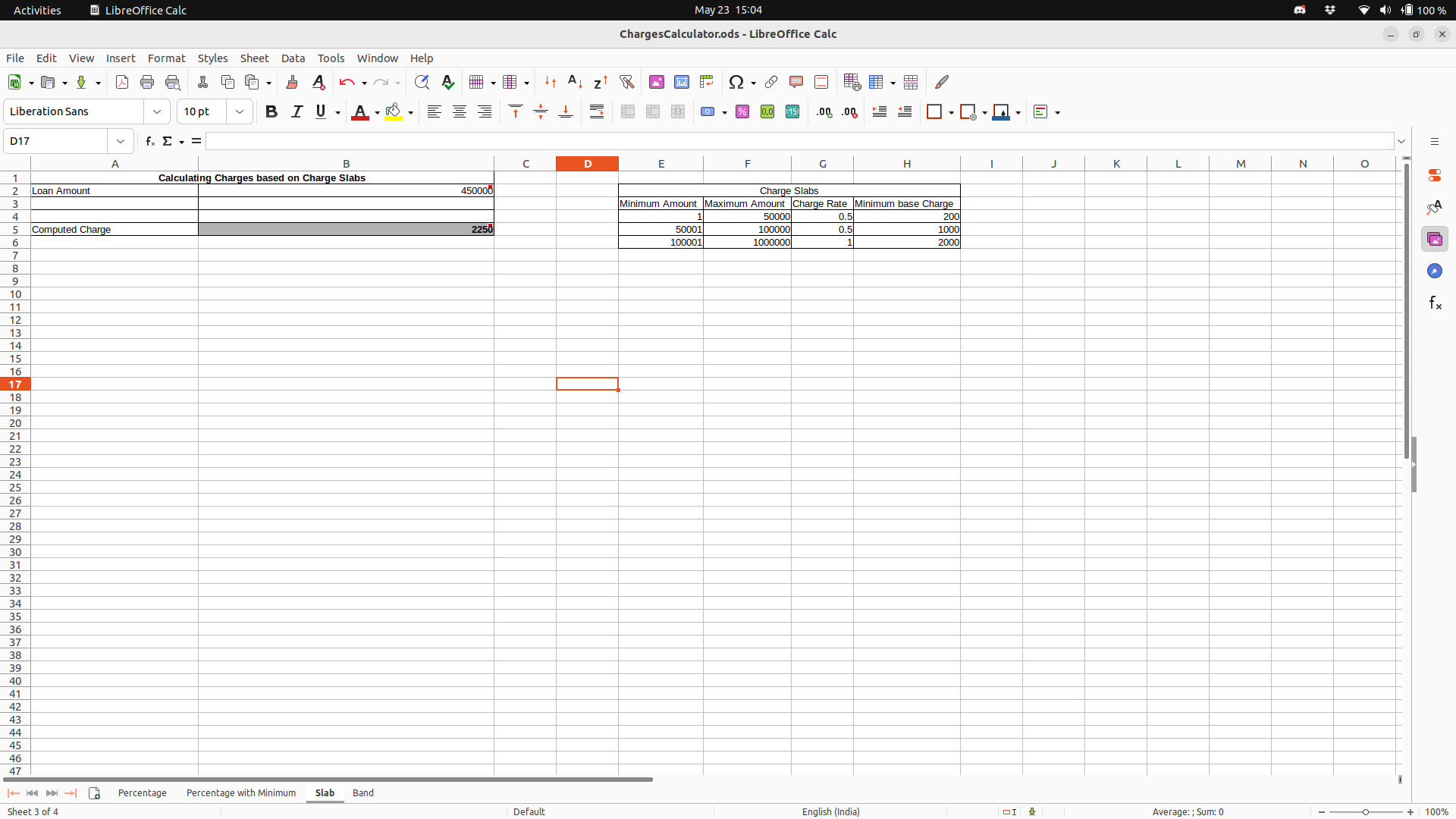
Task: Open the font size dropdown arrow
Action: [240, 112]
